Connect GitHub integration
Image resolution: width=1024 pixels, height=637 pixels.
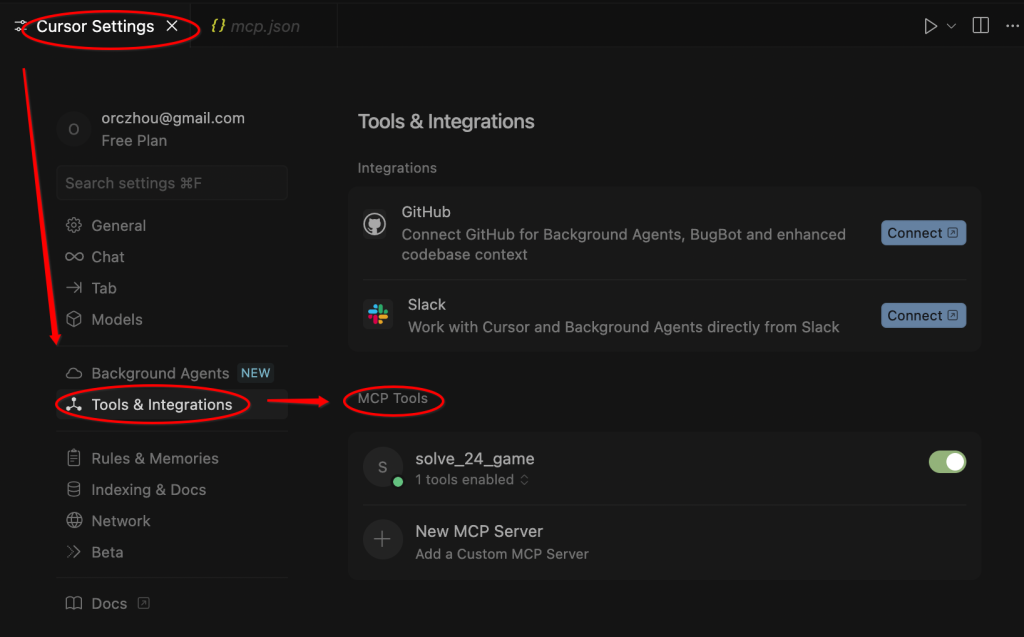[922, 232]
